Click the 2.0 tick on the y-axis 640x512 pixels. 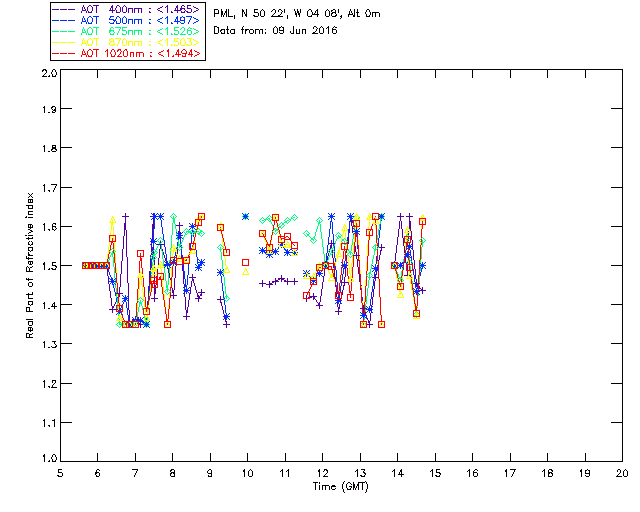click(47, 75)
